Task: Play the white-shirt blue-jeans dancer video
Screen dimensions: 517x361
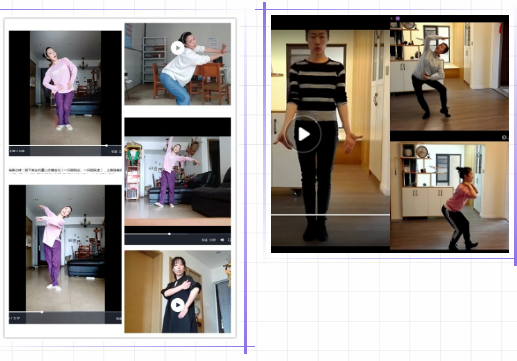Action: 178,48
